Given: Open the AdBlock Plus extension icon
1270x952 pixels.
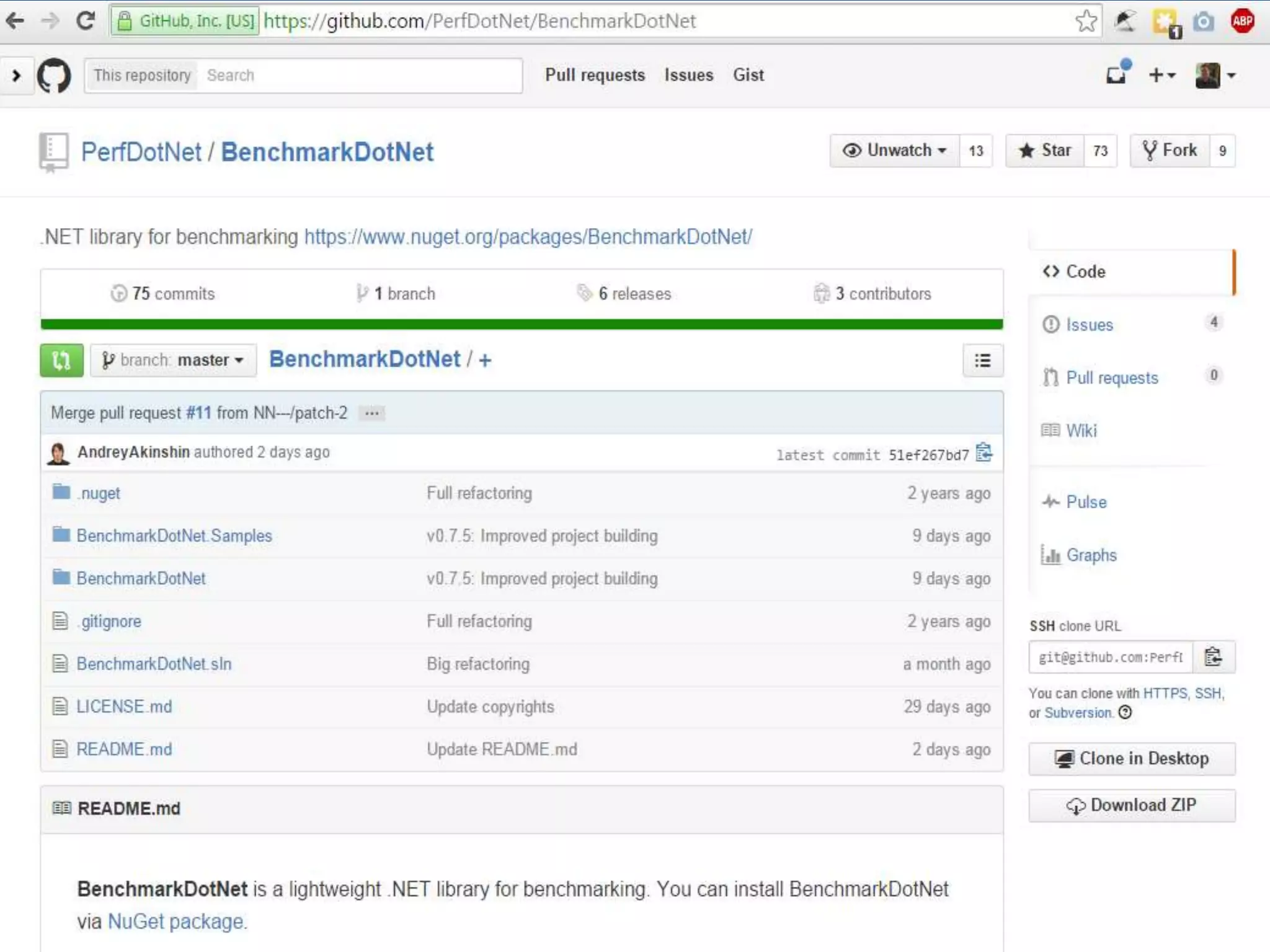Looking at the screenshot, I should [x=1242, y=21].
